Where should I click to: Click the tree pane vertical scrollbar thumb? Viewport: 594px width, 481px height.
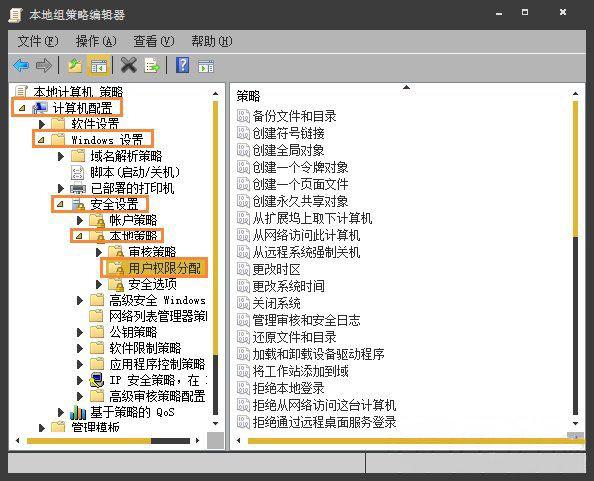pyautogui.click(x=215, y=227)
